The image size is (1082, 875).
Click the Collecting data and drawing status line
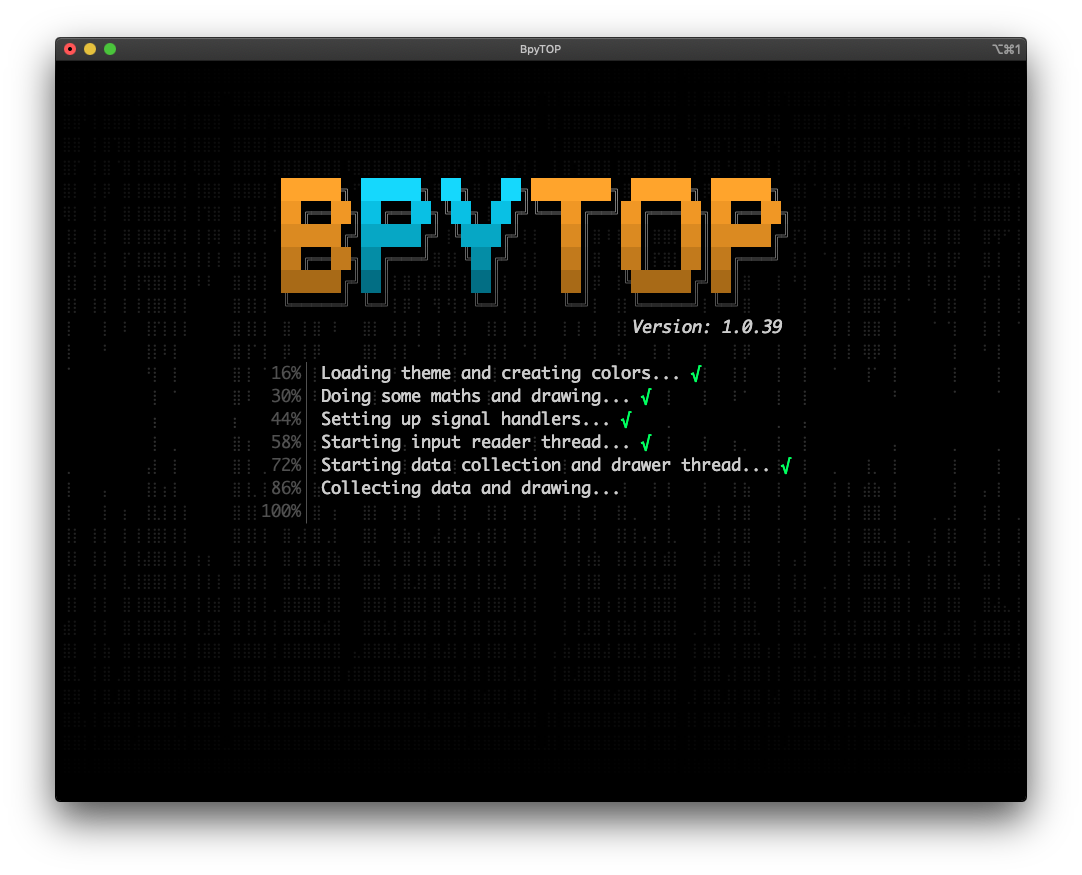[470, 488]
